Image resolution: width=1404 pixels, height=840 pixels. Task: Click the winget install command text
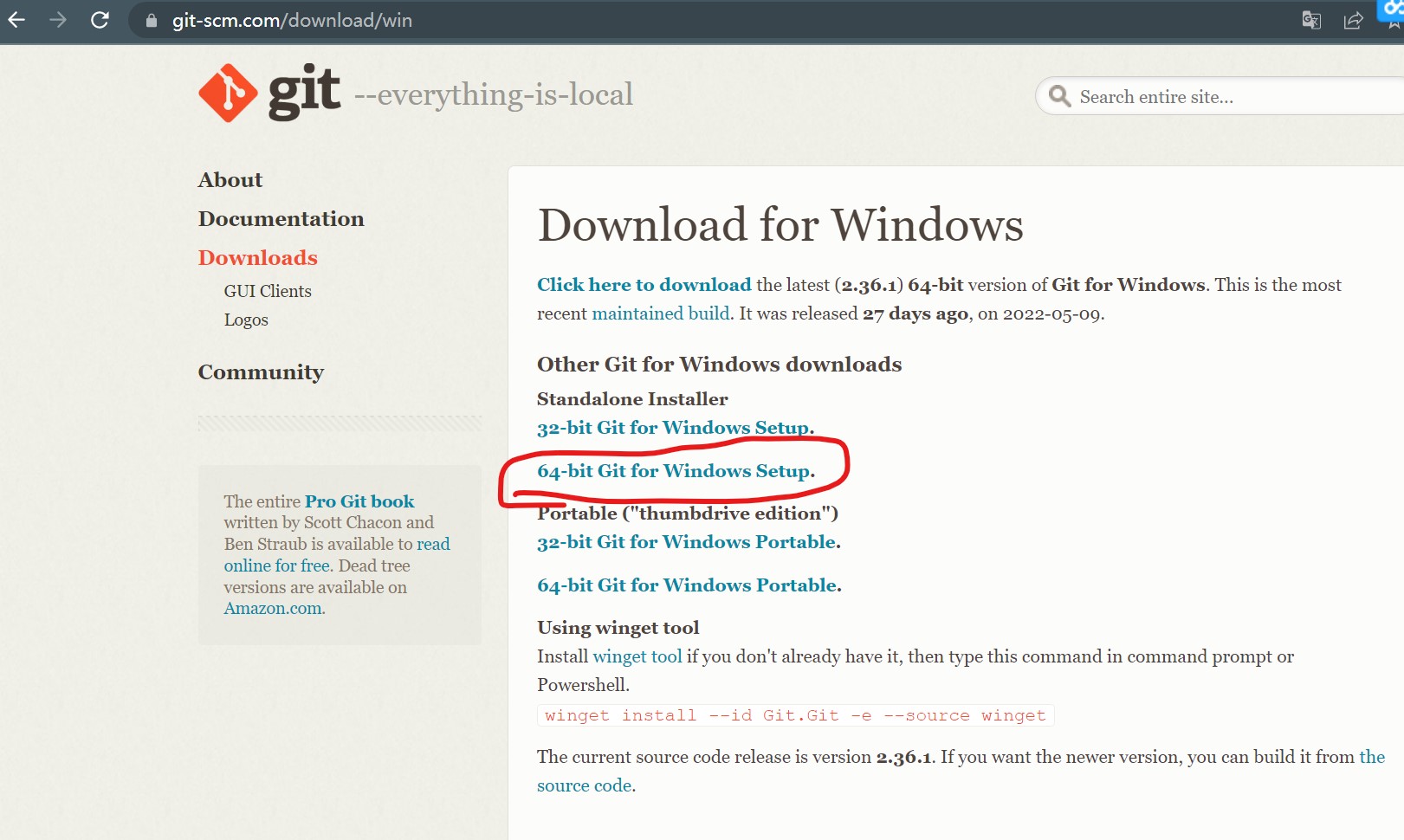(795, 715)
